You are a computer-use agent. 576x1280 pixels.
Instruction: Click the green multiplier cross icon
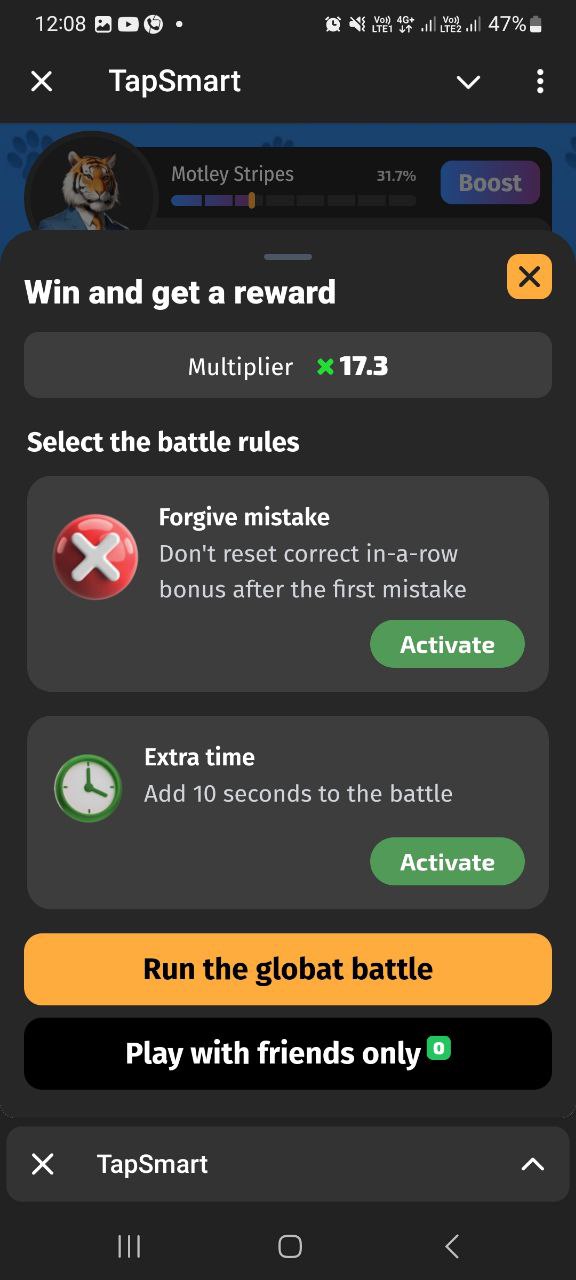pyautogui.click(x=324, y=366)
